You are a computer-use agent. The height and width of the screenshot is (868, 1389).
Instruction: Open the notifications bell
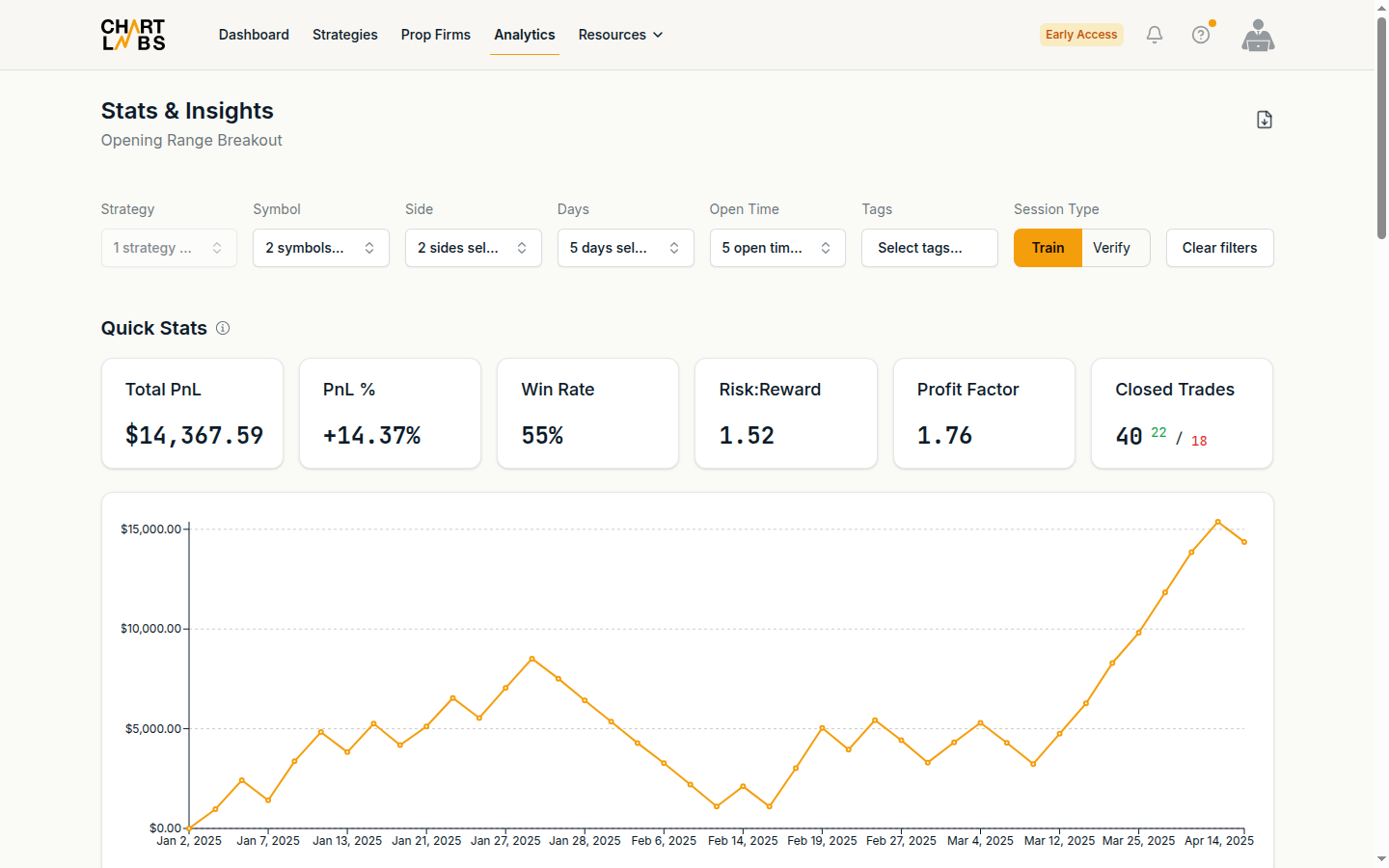point(1155,35)
